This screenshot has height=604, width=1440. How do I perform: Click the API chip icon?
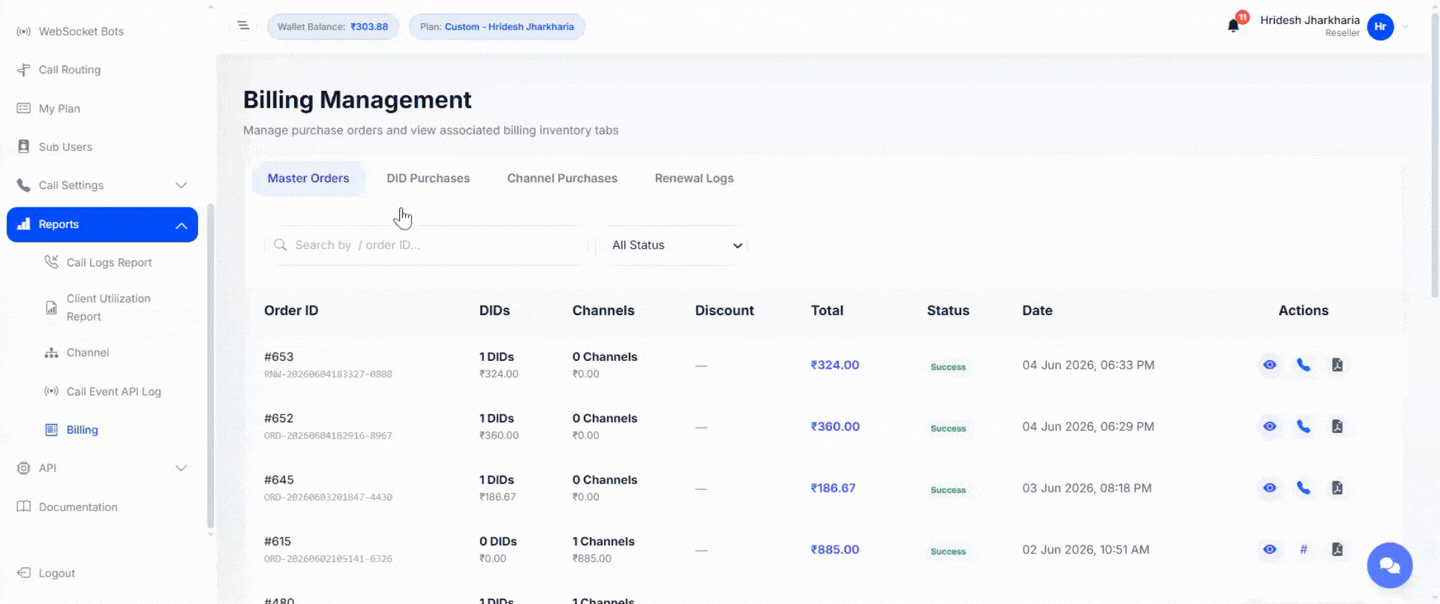(x=23, y=468)
